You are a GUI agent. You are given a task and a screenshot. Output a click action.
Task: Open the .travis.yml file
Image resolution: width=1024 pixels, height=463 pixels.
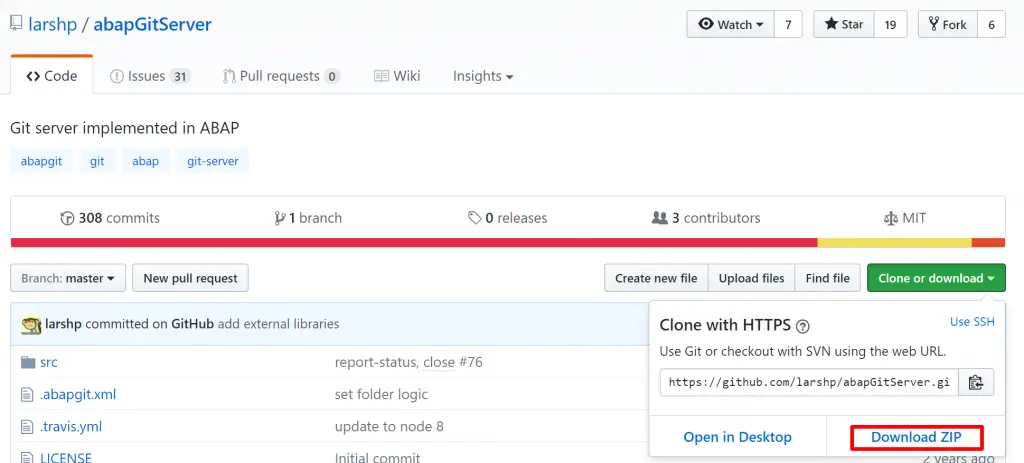[x=71, y=427]
